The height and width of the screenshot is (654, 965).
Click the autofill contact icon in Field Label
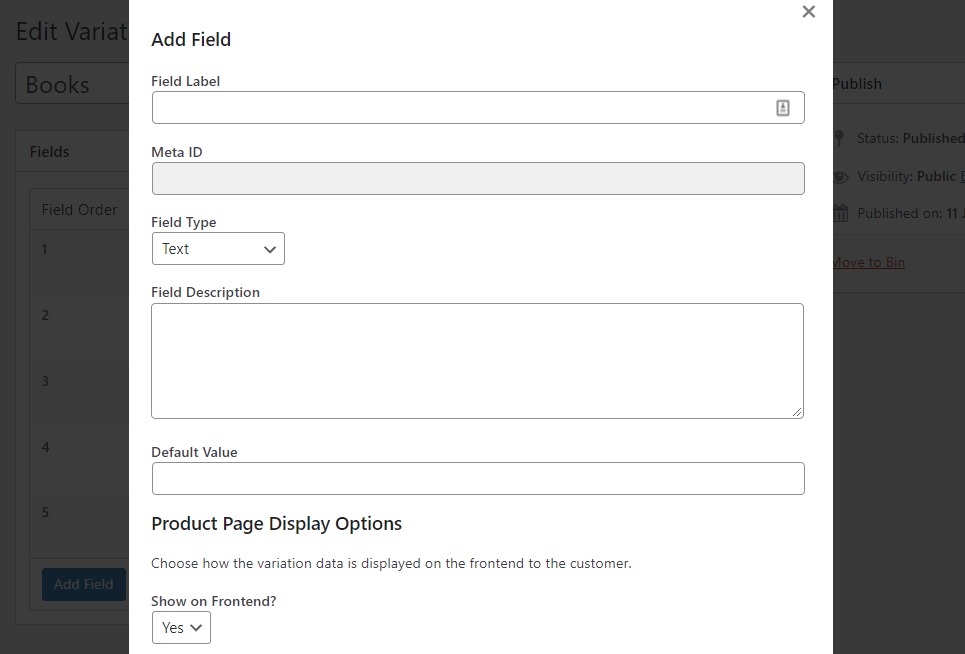782,107
